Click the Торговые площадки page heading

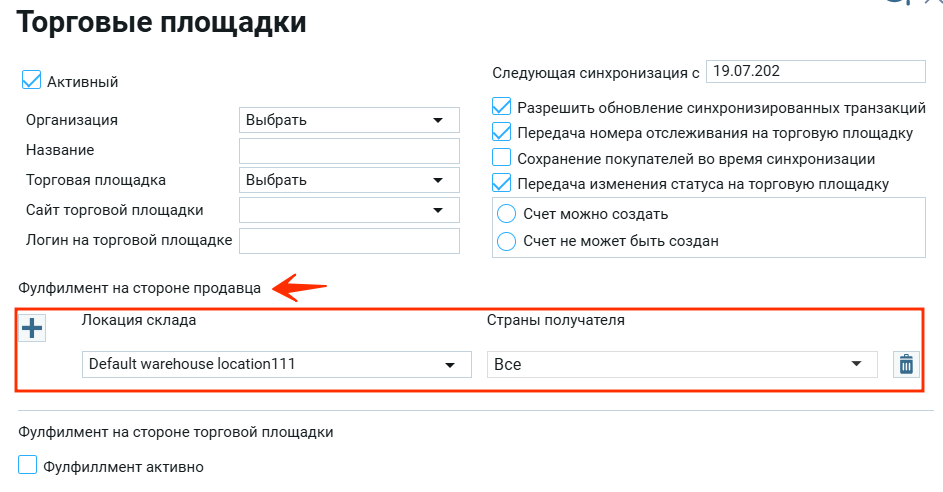(162, 22)
